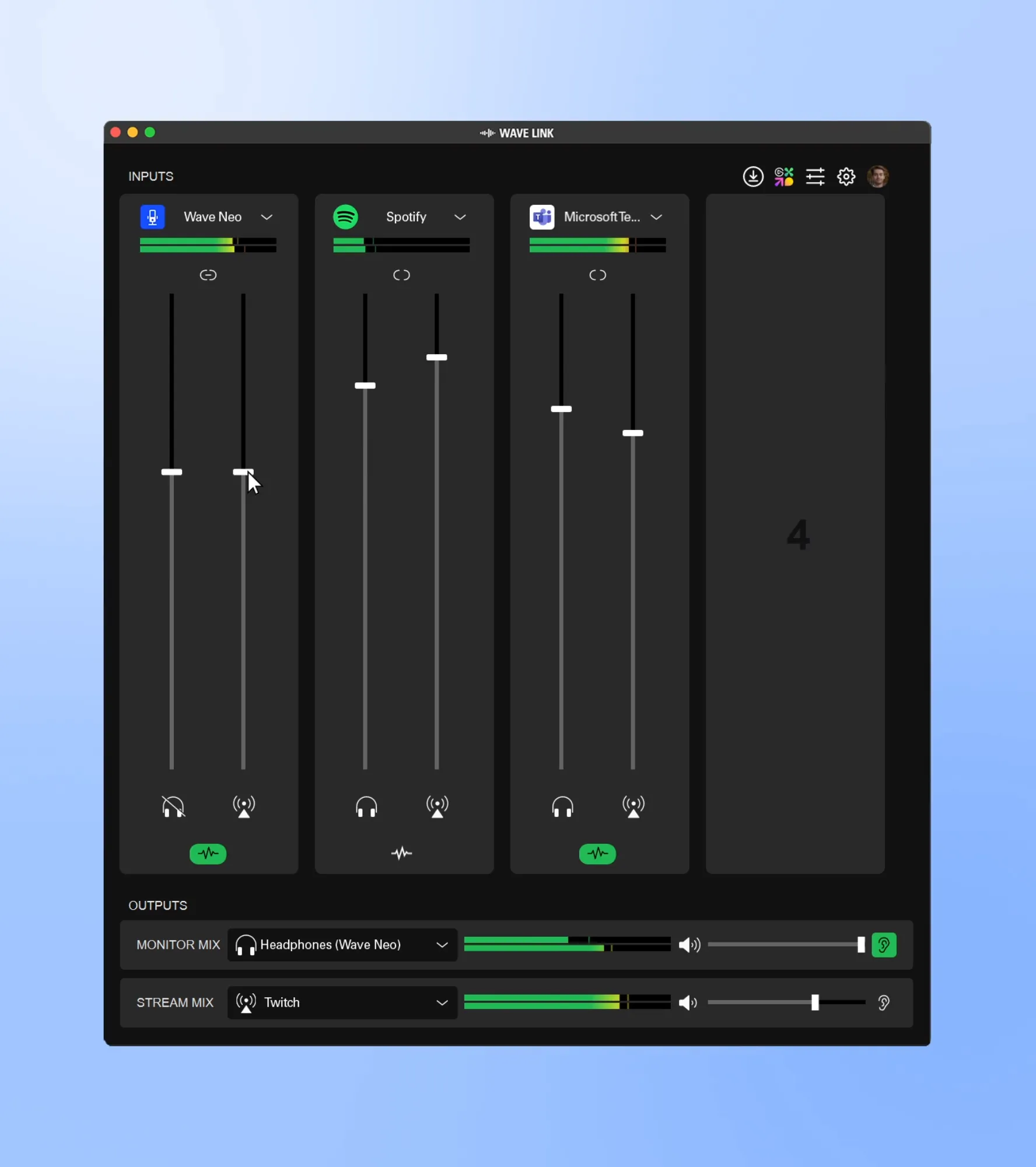Screen dimensions: 1036x1167
Task: Open the colorful plugins marketplace icon
Action: 784,176
